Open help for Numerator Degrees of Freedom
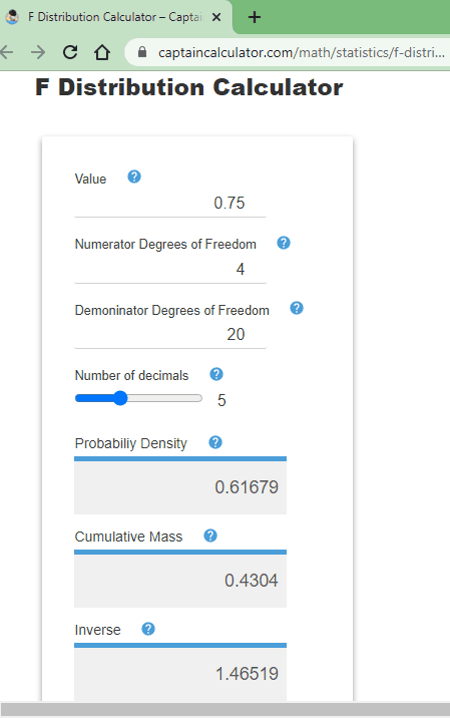 [x=284, y=243]
